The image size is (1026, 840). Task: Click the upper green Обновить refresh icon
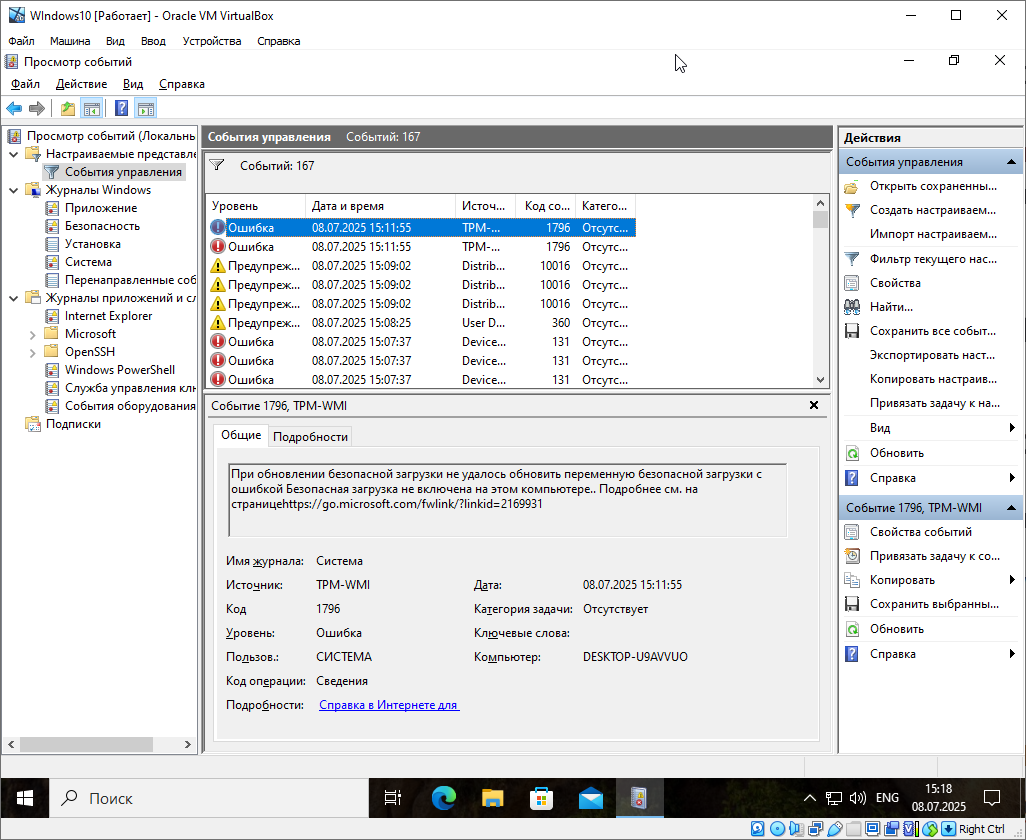(851, 453)
